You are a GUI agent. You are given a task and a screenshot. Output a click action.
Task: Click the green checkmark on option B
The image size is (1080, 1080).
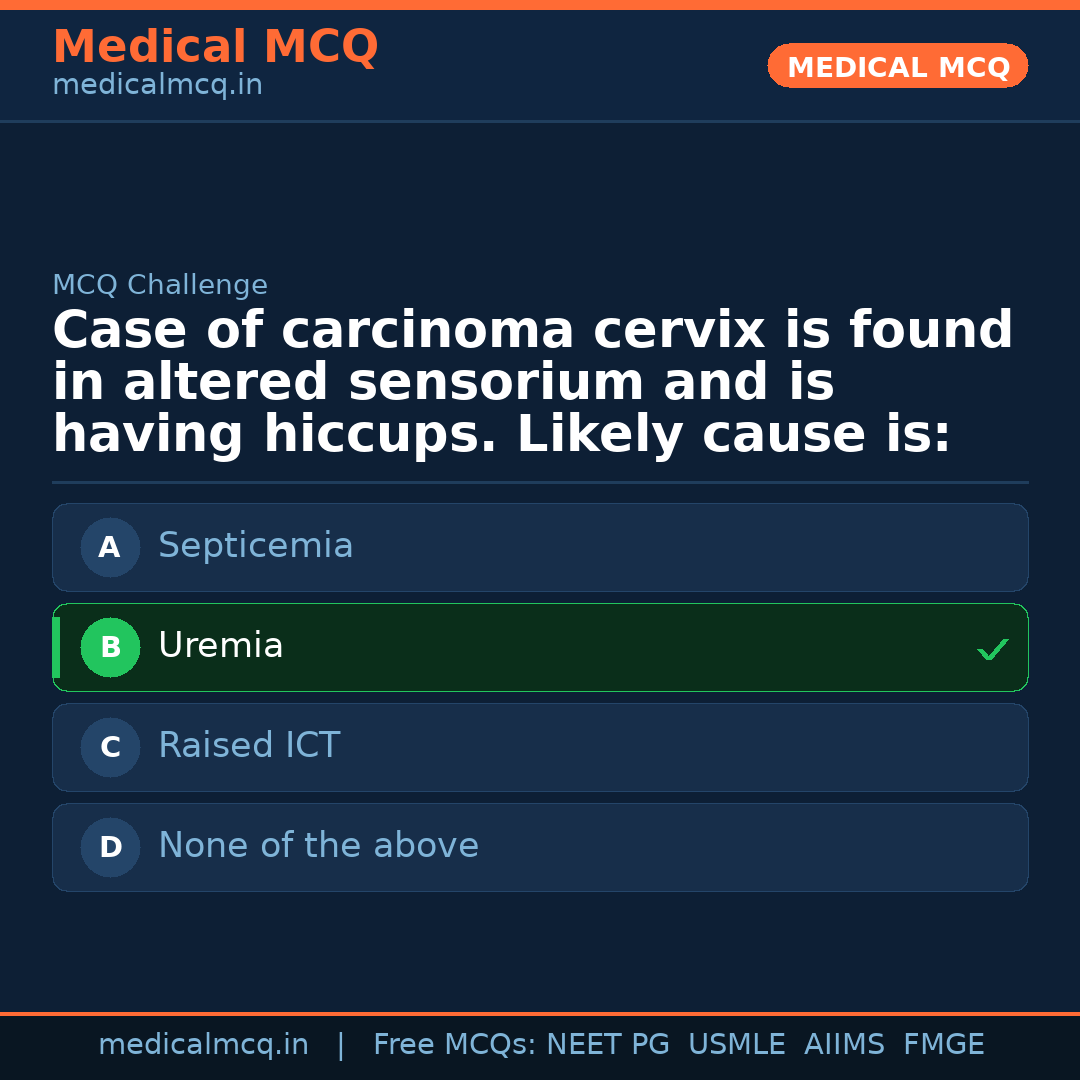coord(992,649)
